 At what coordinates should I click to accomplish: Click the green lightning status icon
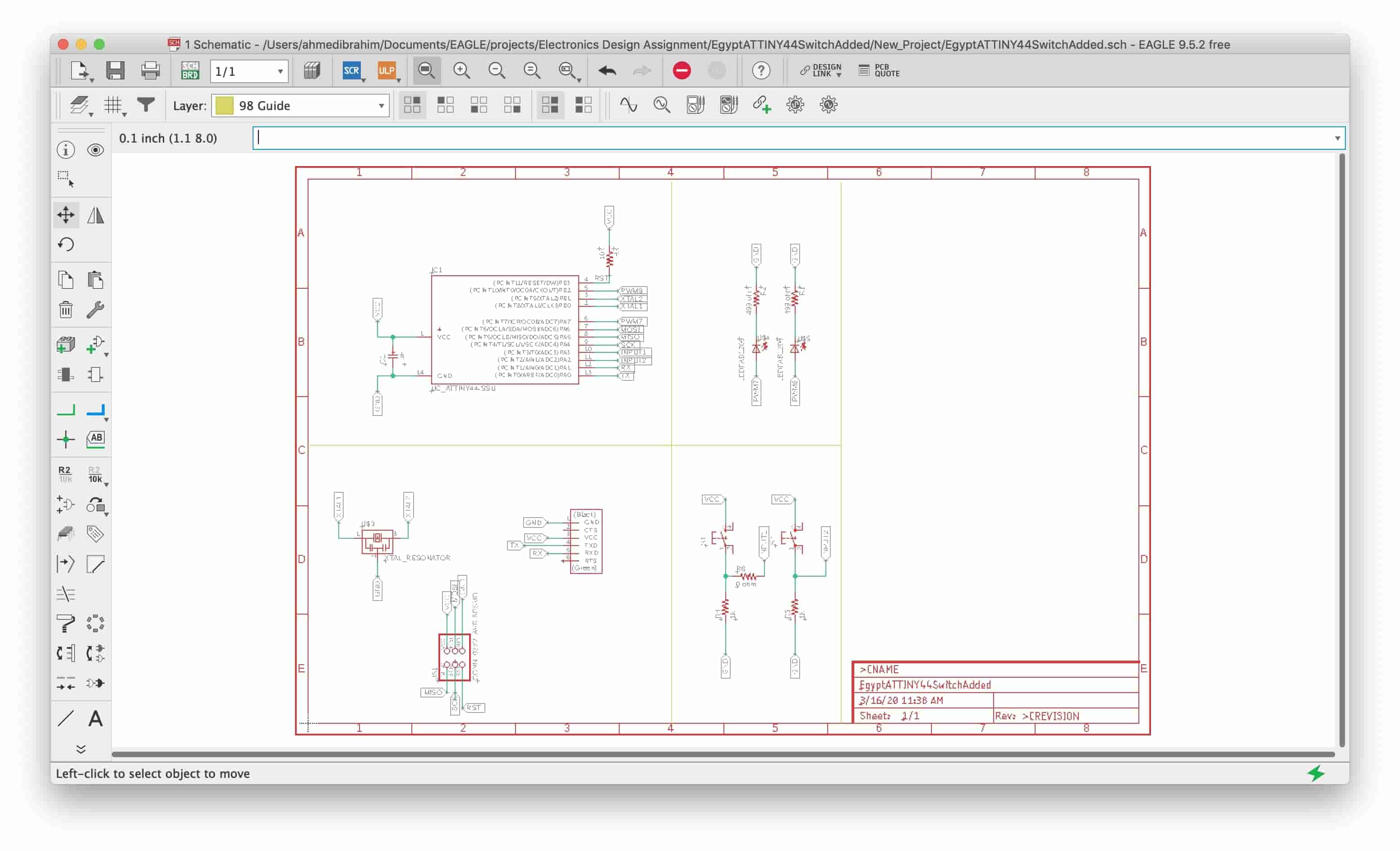pos(1316,774)
